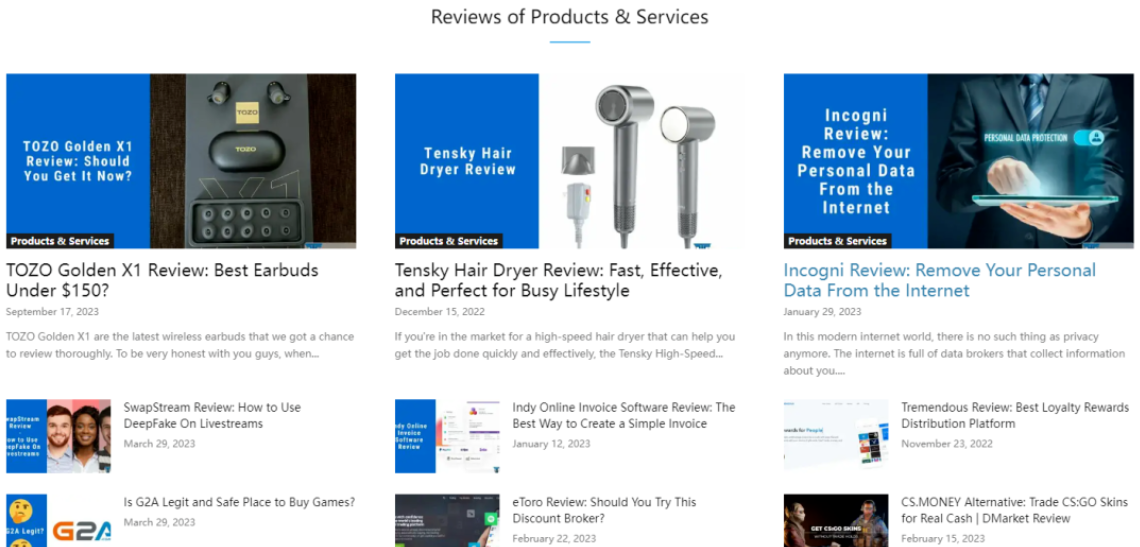Open TOZO Golden X1 Review headline link
Viewport: 1140px width, 547px height.
click(x=162, y=280)
